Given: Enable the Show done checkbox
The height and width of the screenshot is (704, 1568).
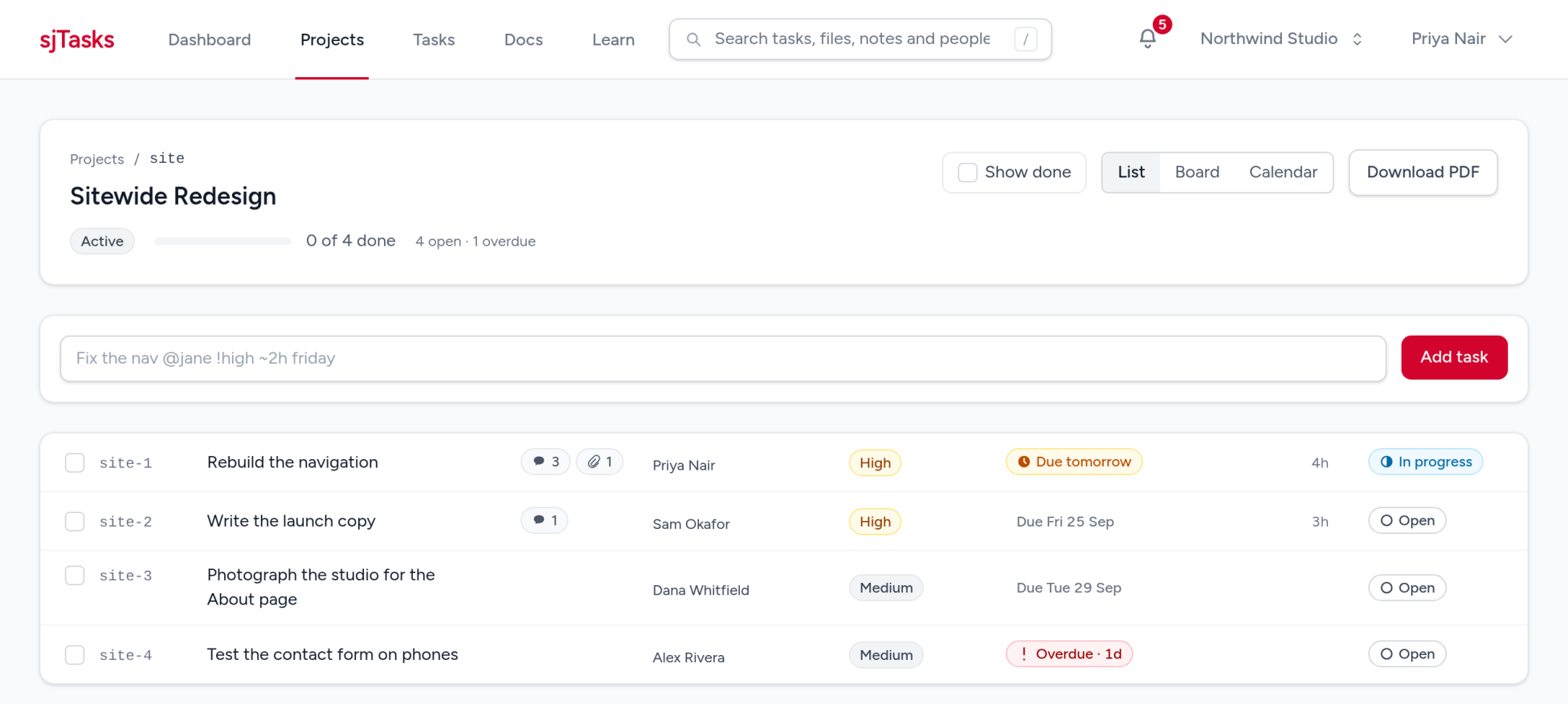Looking at the screenshot, I should [967, 173].
